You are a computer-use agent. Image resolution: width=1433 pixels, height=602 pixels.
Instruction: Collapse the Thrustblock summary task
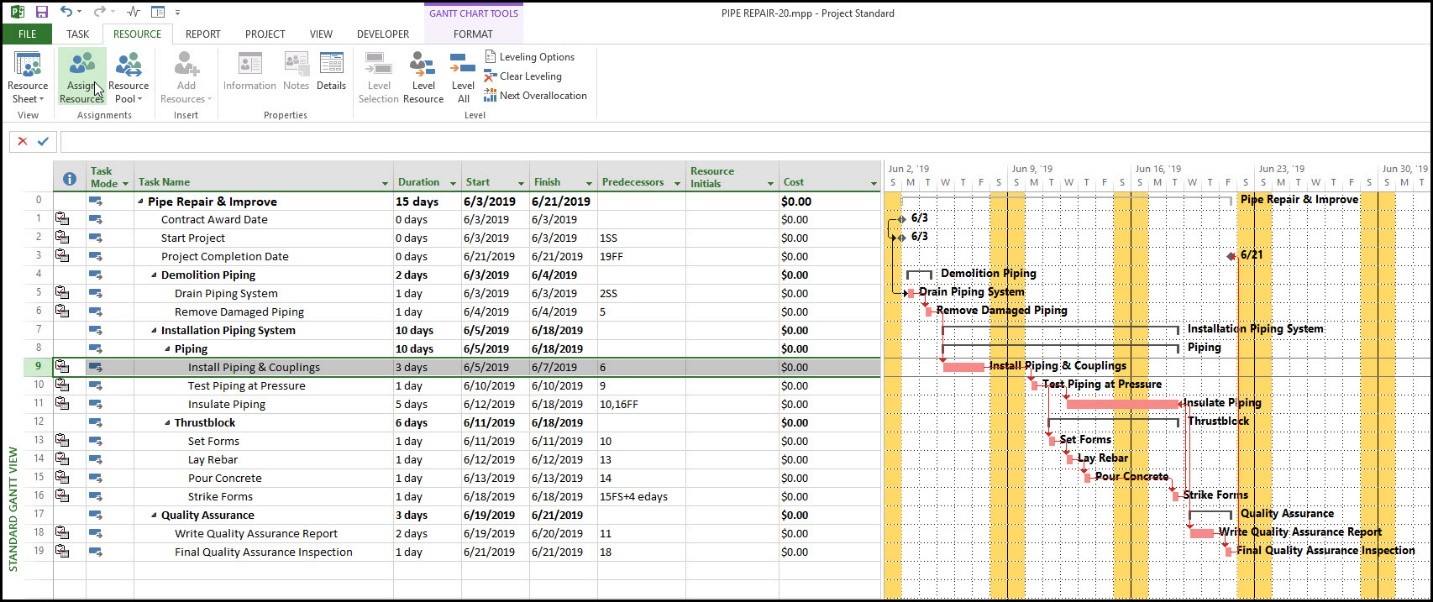167,423
